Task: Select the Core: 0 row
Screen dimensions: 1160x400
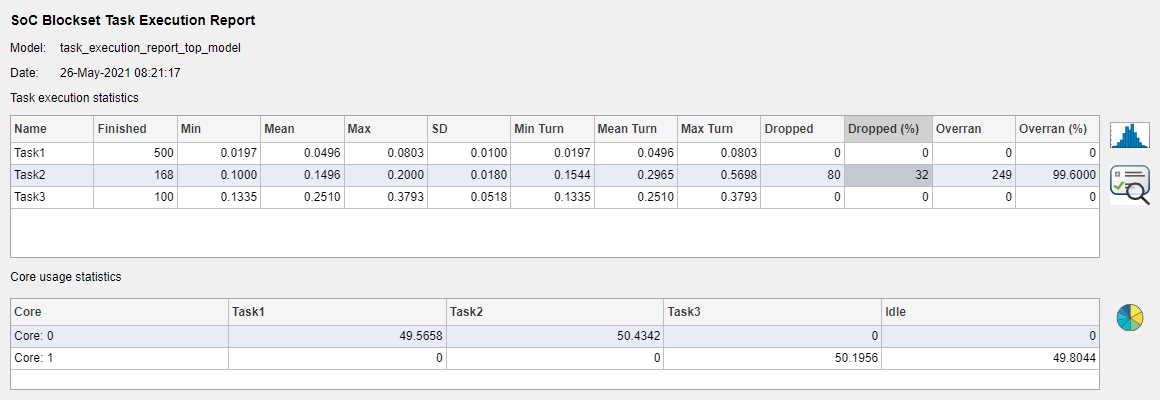Action: pyautogui.click(x=119, y=335)
